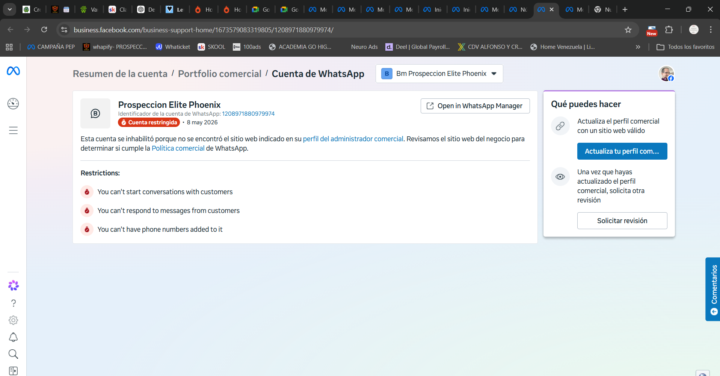Click Open in WhatsApp Manager button
The image size is (720, 376).
pos(475,106)
